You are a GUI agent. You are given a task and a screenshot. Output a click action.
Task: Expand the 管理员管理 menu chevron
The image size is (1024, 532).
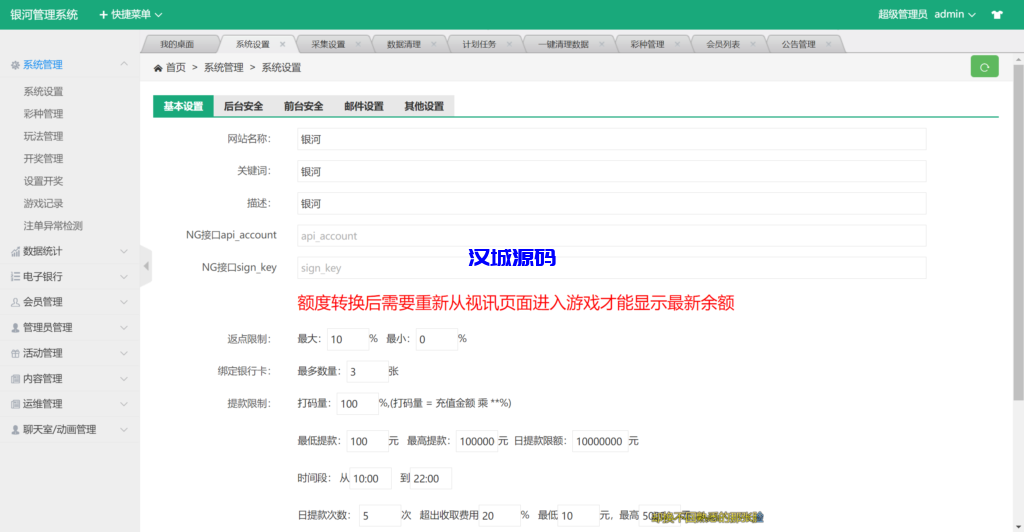124,328
